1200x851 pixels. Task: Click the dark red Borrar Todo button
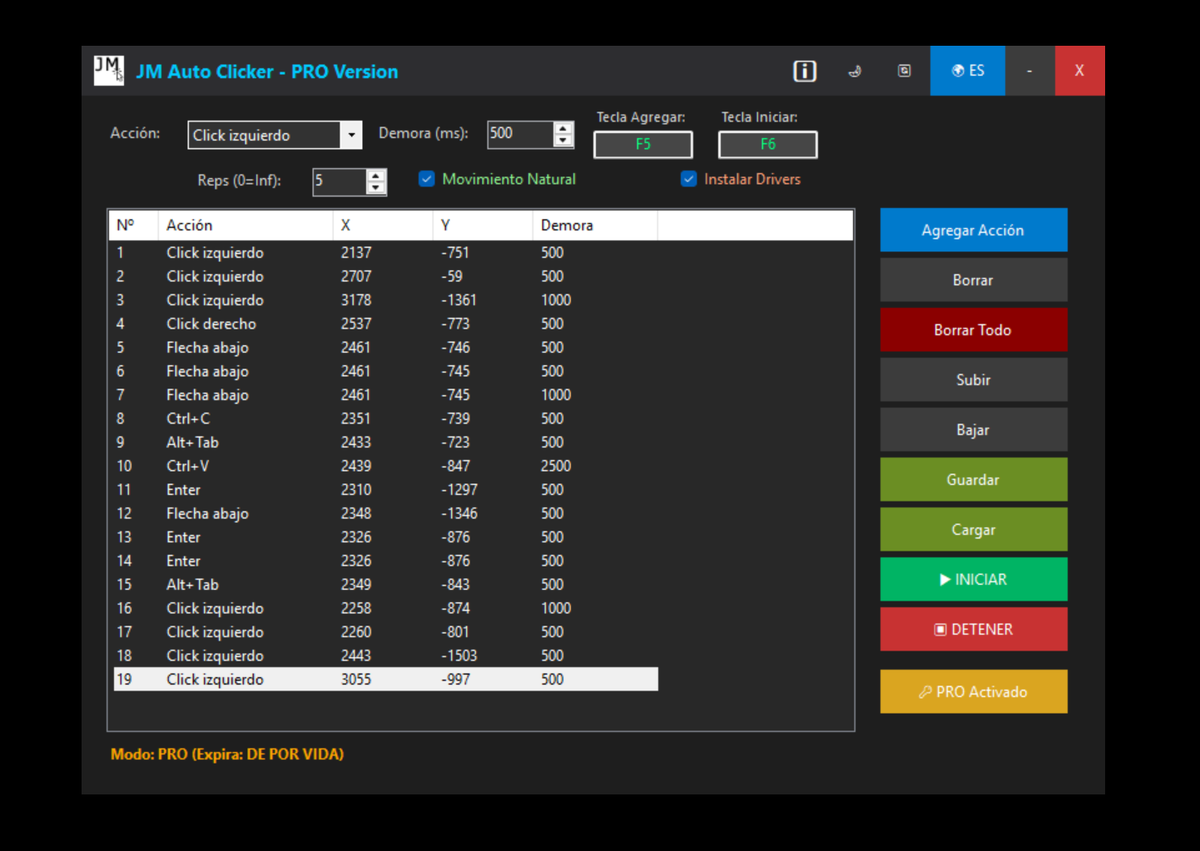point(973,330)
